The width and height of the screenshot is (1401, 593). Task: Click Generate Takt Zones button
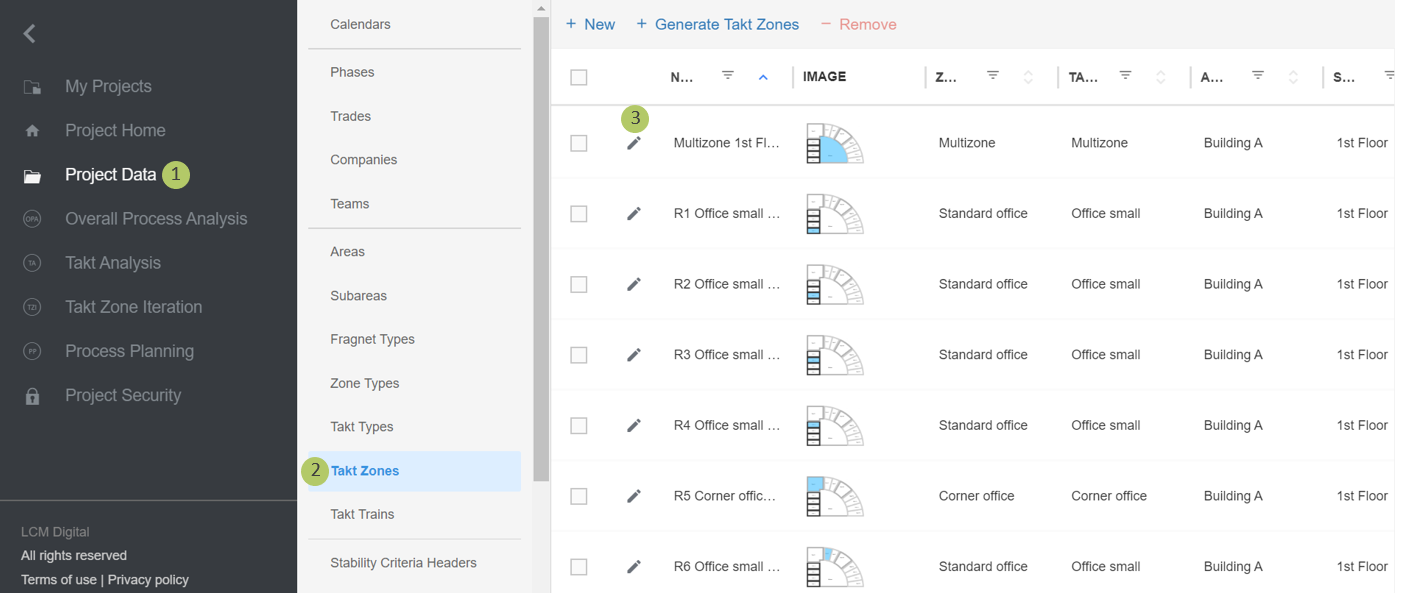[x=717, y=24]
